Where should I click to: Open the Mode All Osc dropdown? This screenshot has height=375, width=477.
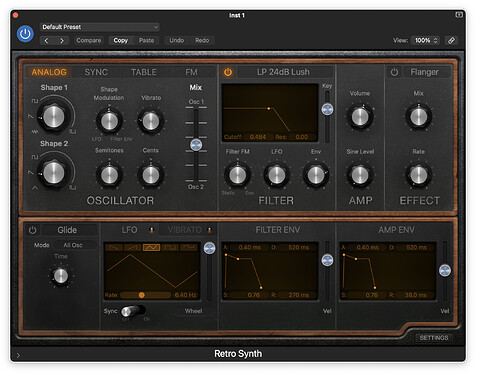(x=73, y=245)
